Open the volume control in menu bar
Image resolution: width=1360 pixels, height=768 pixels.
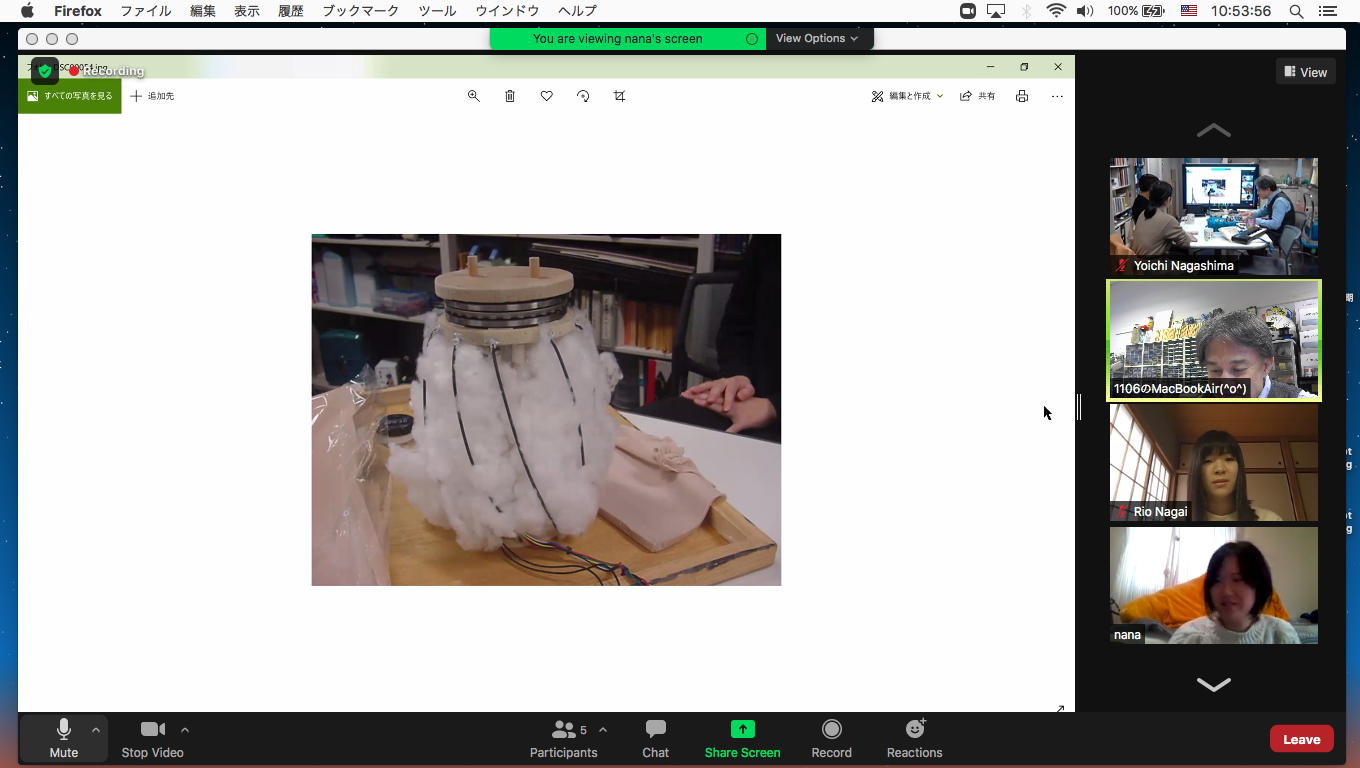click(x=1085, y=11)
